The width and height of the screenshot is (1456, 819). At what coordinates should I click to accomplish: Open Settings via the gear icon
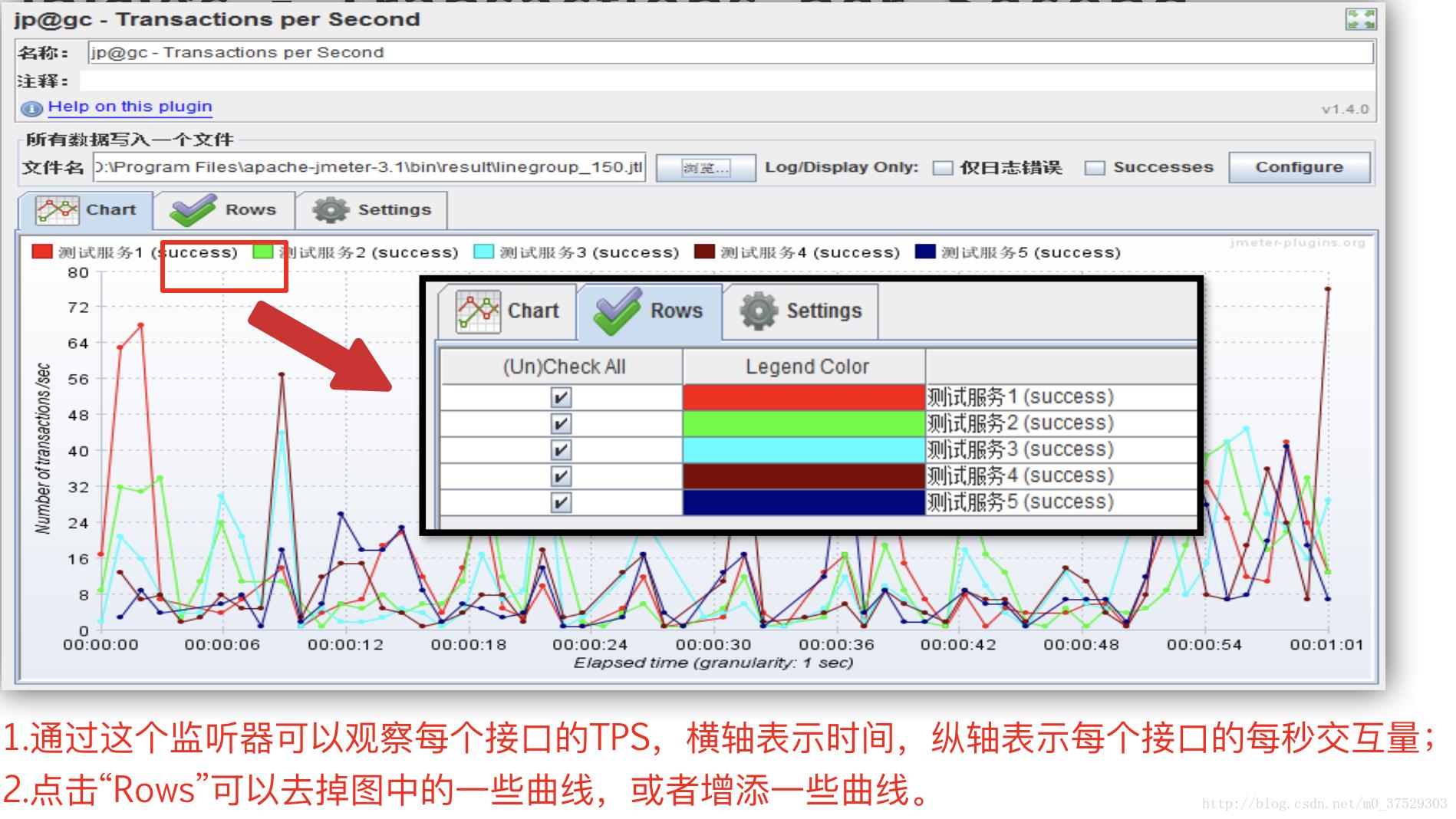[x=331, y=209]
